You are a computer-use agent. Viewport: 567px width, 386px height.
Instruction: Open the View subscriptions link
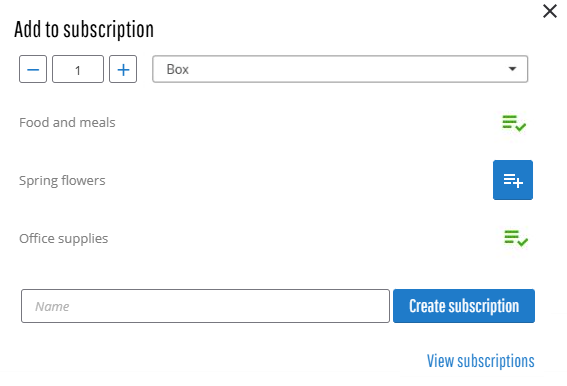[x=481, y=361]
